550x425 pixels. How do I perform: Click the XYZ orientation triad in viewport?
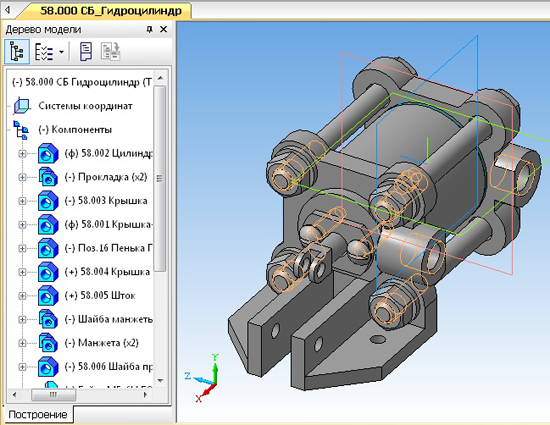coord(203,378)
